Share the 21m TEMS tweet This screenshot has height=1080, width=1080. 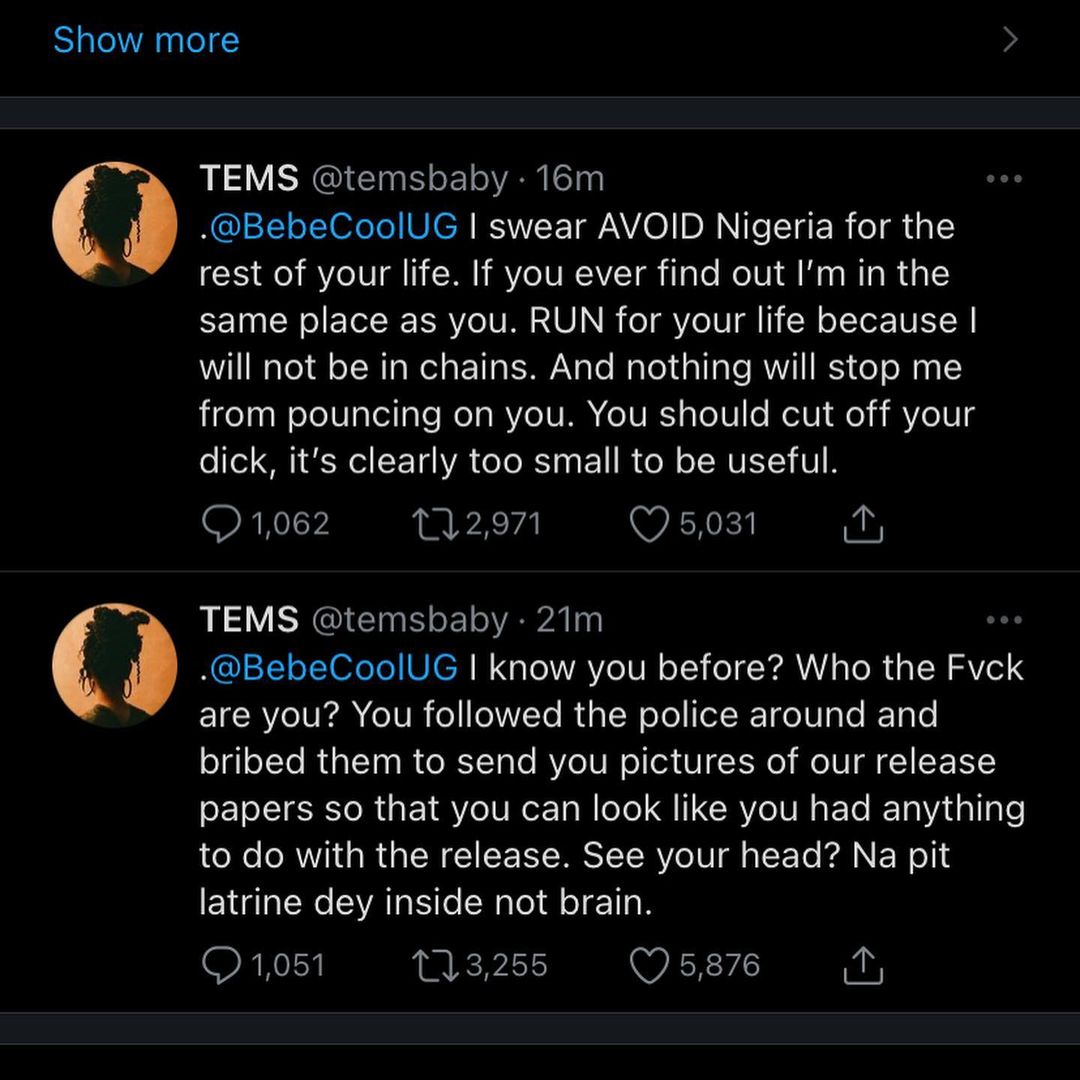pyautogui.click(x=864, y=965)
